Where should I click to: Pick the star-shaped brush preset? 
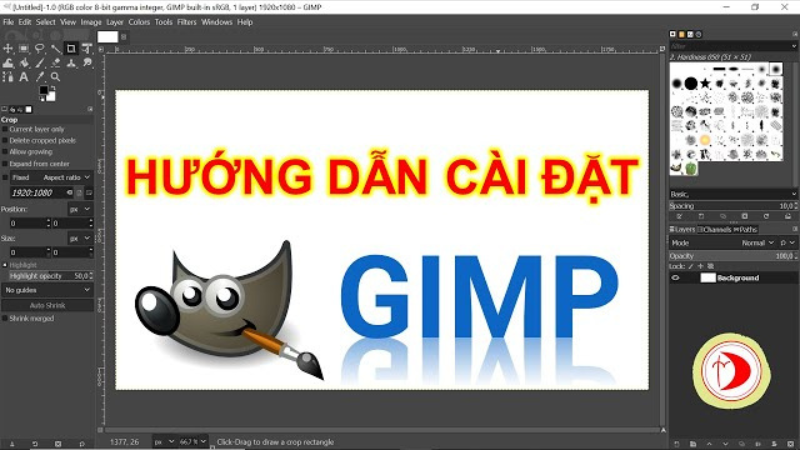coord(707,82)
